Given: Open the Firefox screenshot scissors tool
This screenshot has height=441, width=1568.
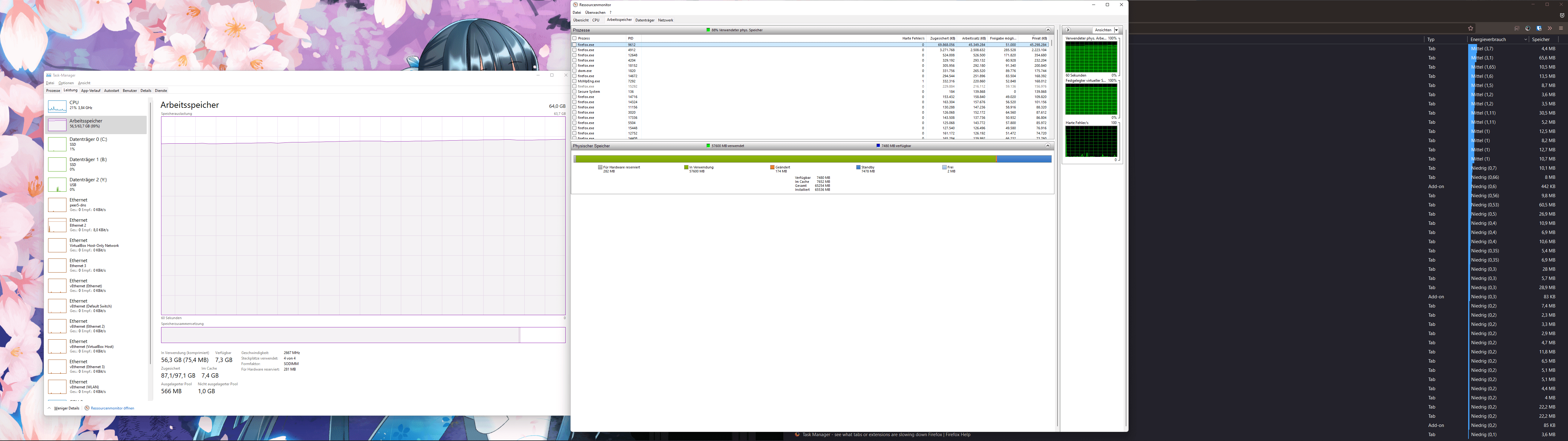Looking at the screenshot, I should click(x=1517, y=28).
